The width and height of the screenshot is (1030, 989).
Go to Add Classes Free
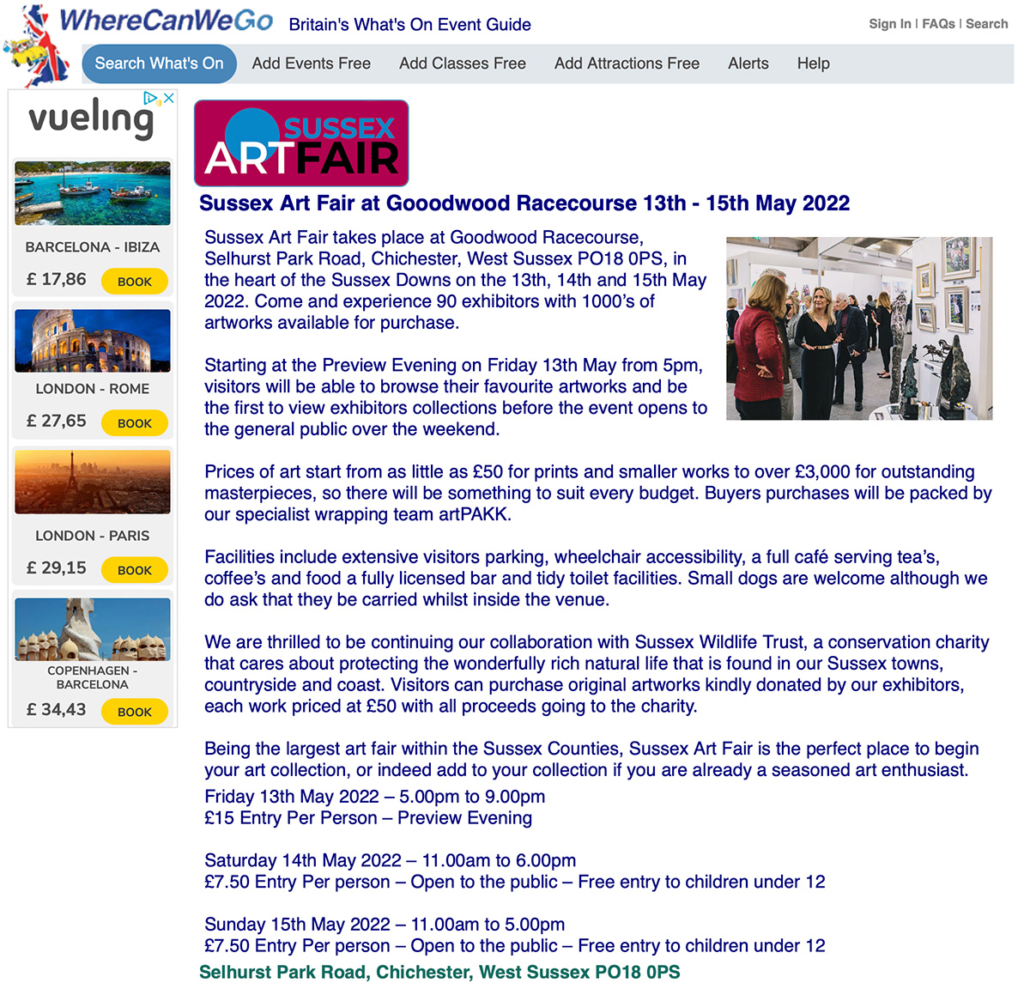(x=462, y=64)
